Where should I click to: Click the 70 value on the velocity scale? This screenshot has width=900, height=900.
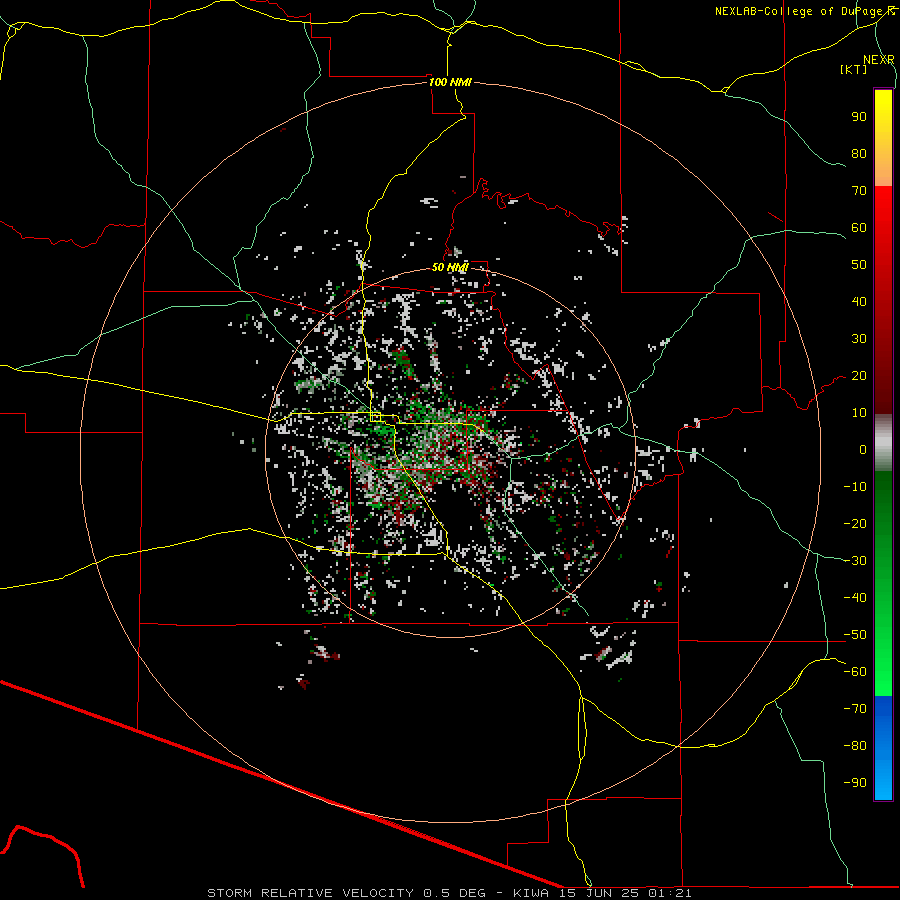(x=859, y=191)
